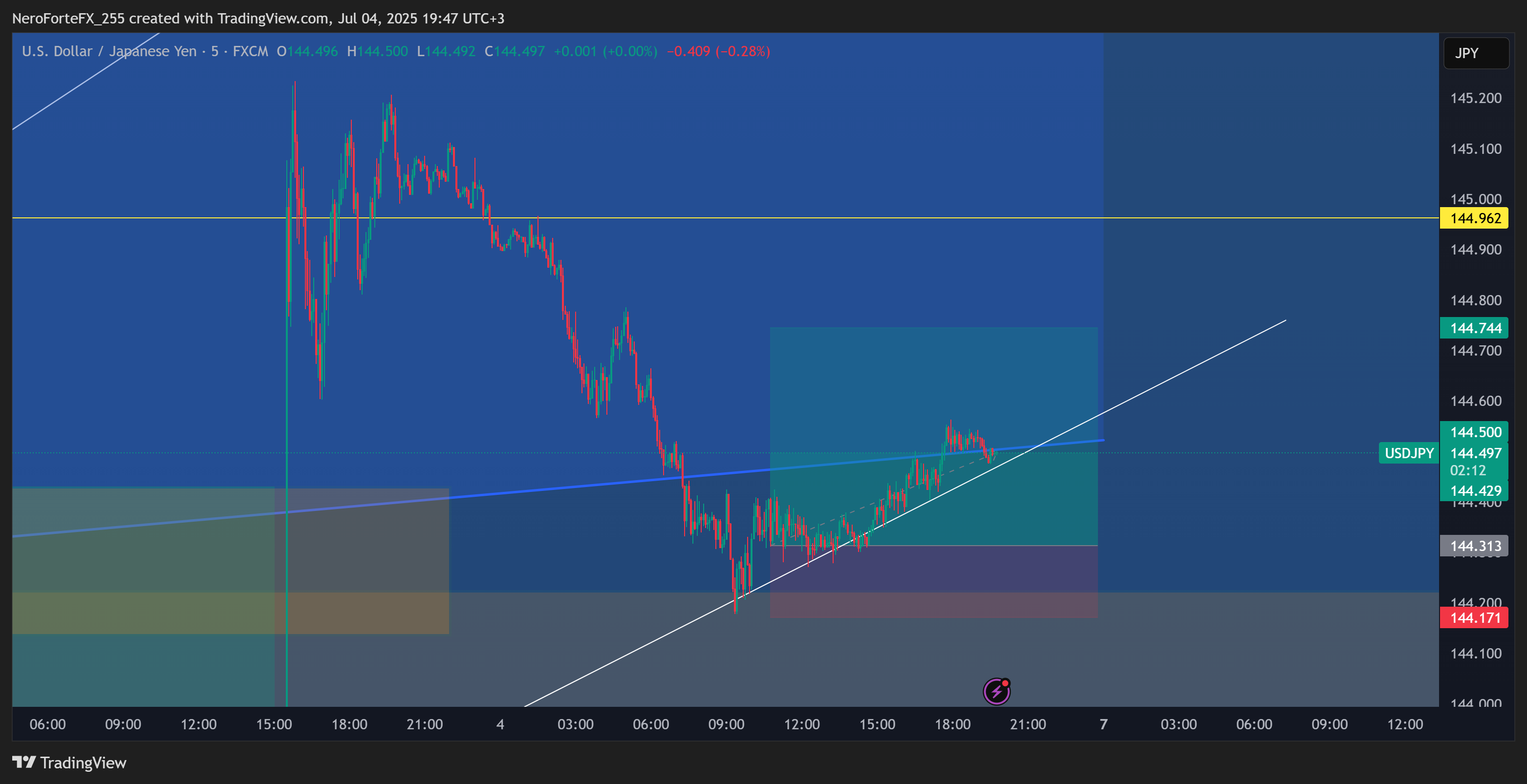The width and height of the screenshot is (1527, 784).
Task: Click the high value H144.500
Action: pyautogui.click(x=378, y=52)
